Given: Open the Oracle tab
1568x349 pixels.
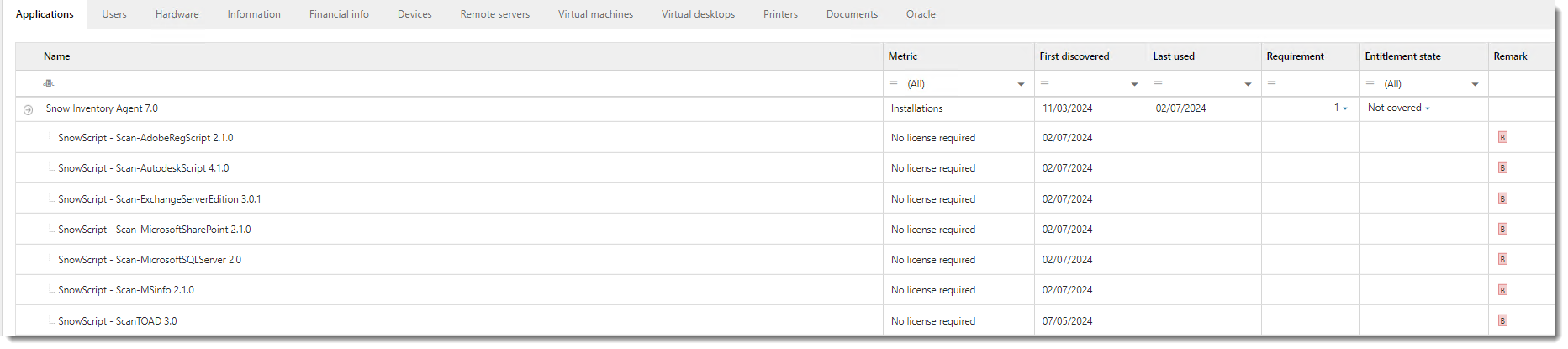Looking at the screenshot, I should click(x=921, y=14).
